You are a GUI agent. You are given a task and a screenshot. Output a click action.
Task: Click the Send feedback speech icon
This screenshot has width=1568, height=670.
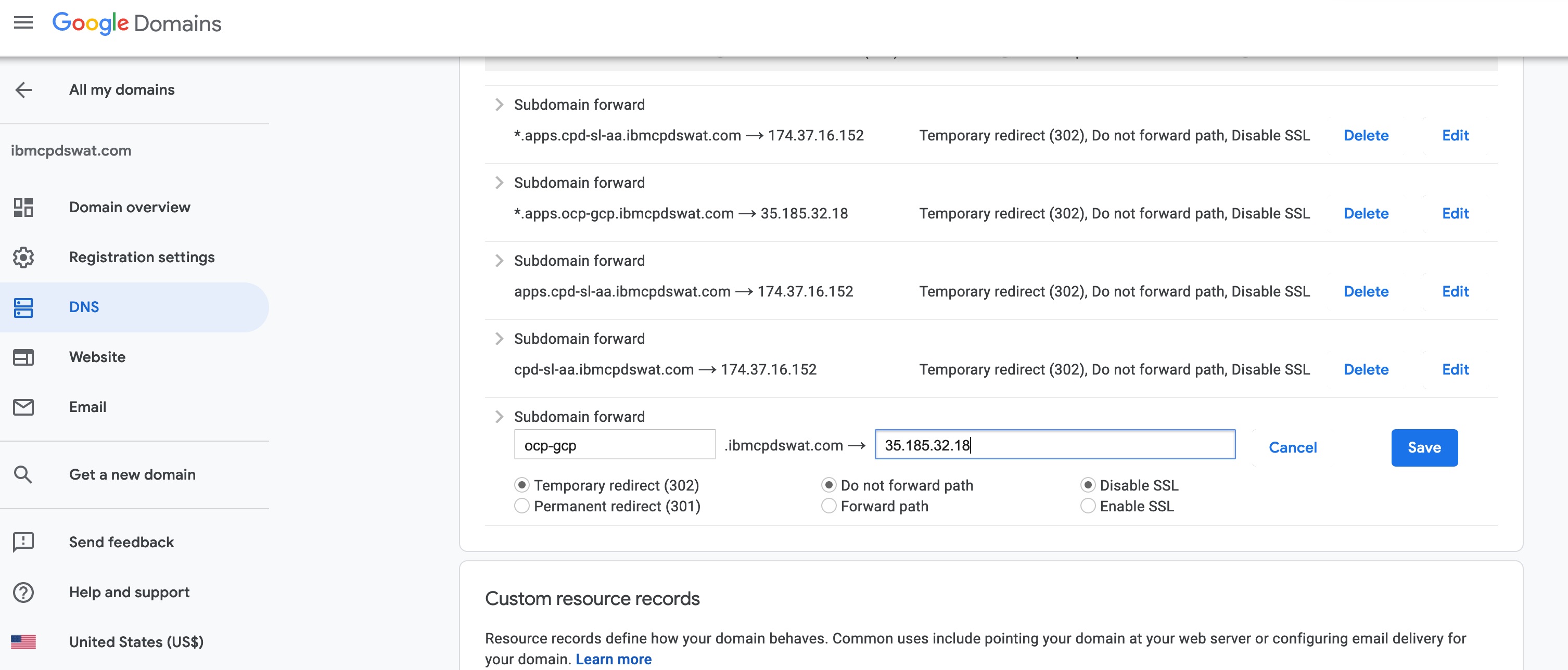(x=23, y=542)
